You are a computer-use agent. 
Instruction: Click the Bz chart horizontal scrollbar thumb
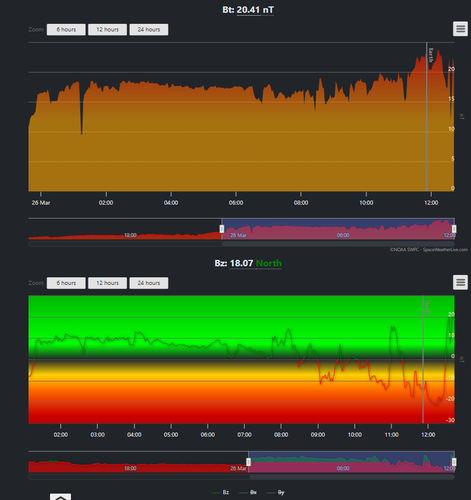352,477
